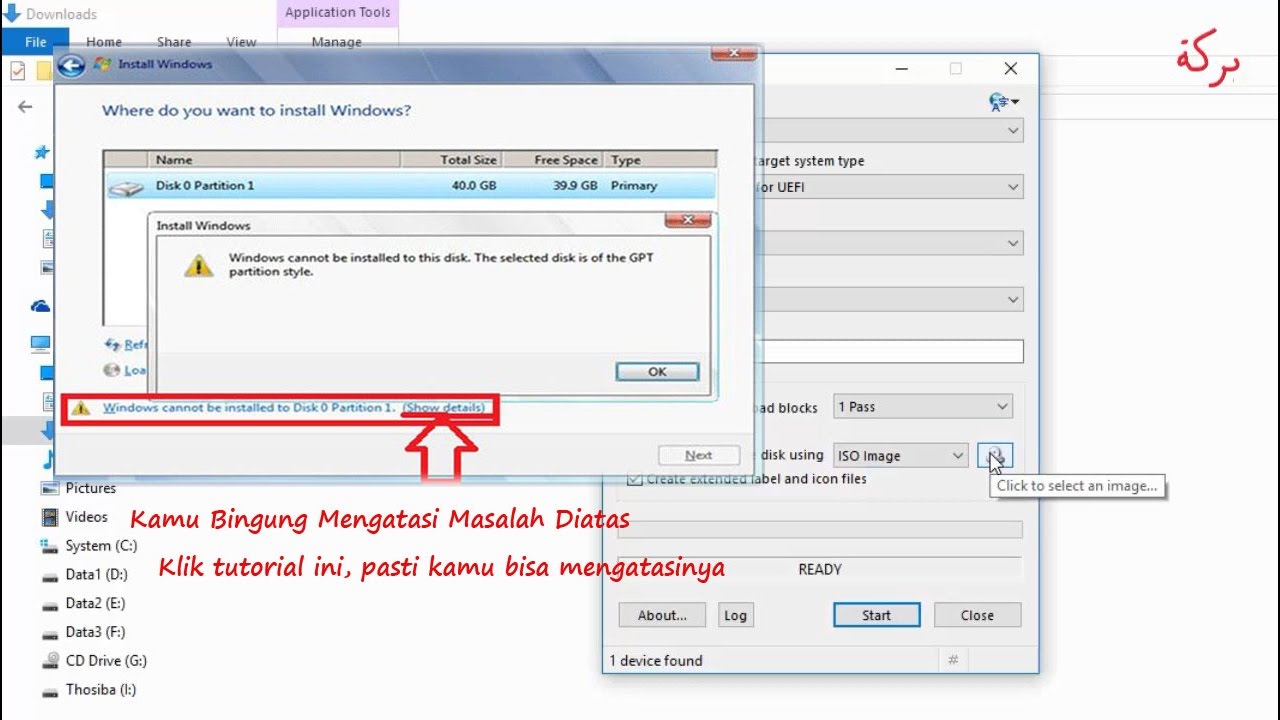Open the 1 Pass bad blocks dropdown
This screenshot has height=720, width=1280.
click(923, 407)
